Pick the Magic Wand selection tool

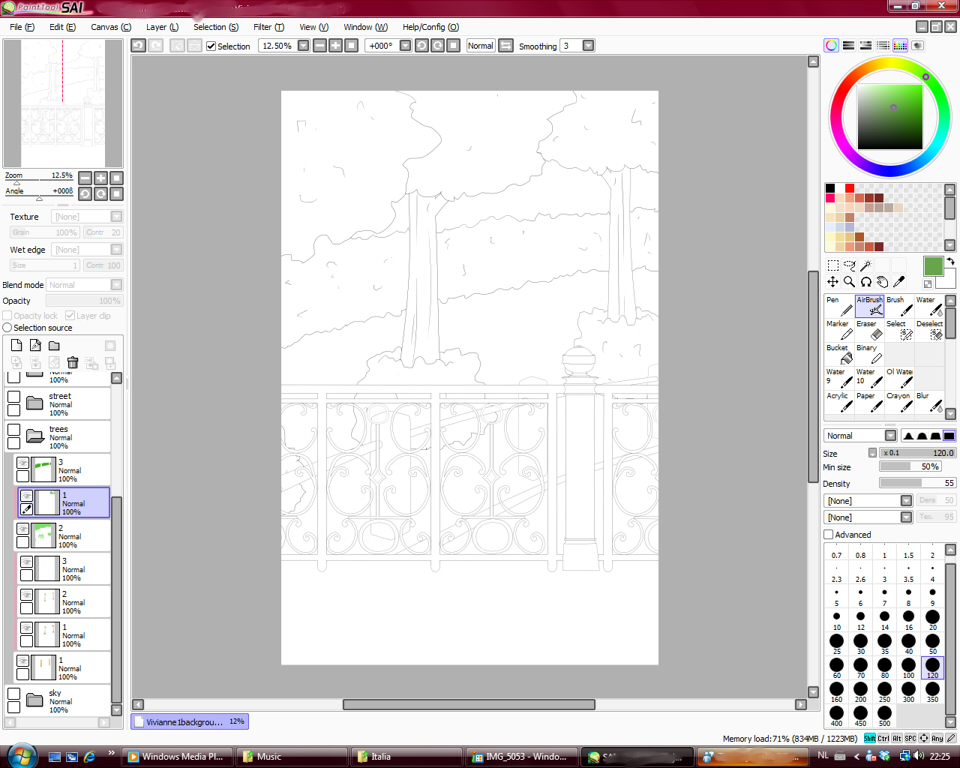pyautogui.click(x=866, y=266)
